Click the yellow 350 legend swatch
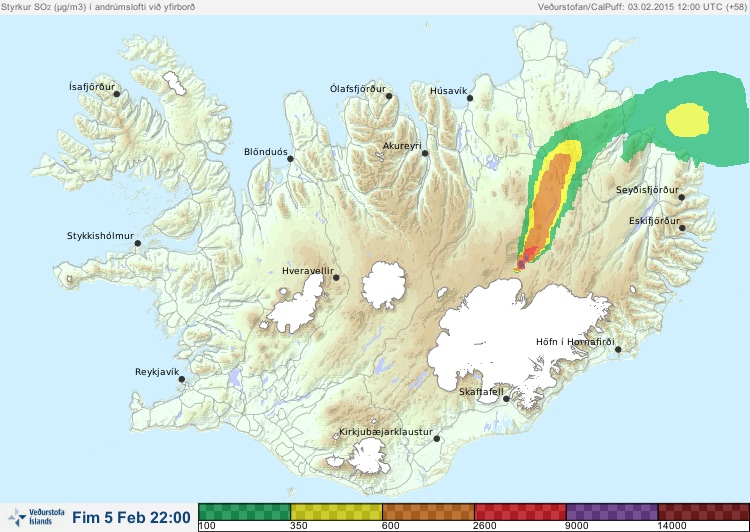The image size is (750, 532). 336,512
